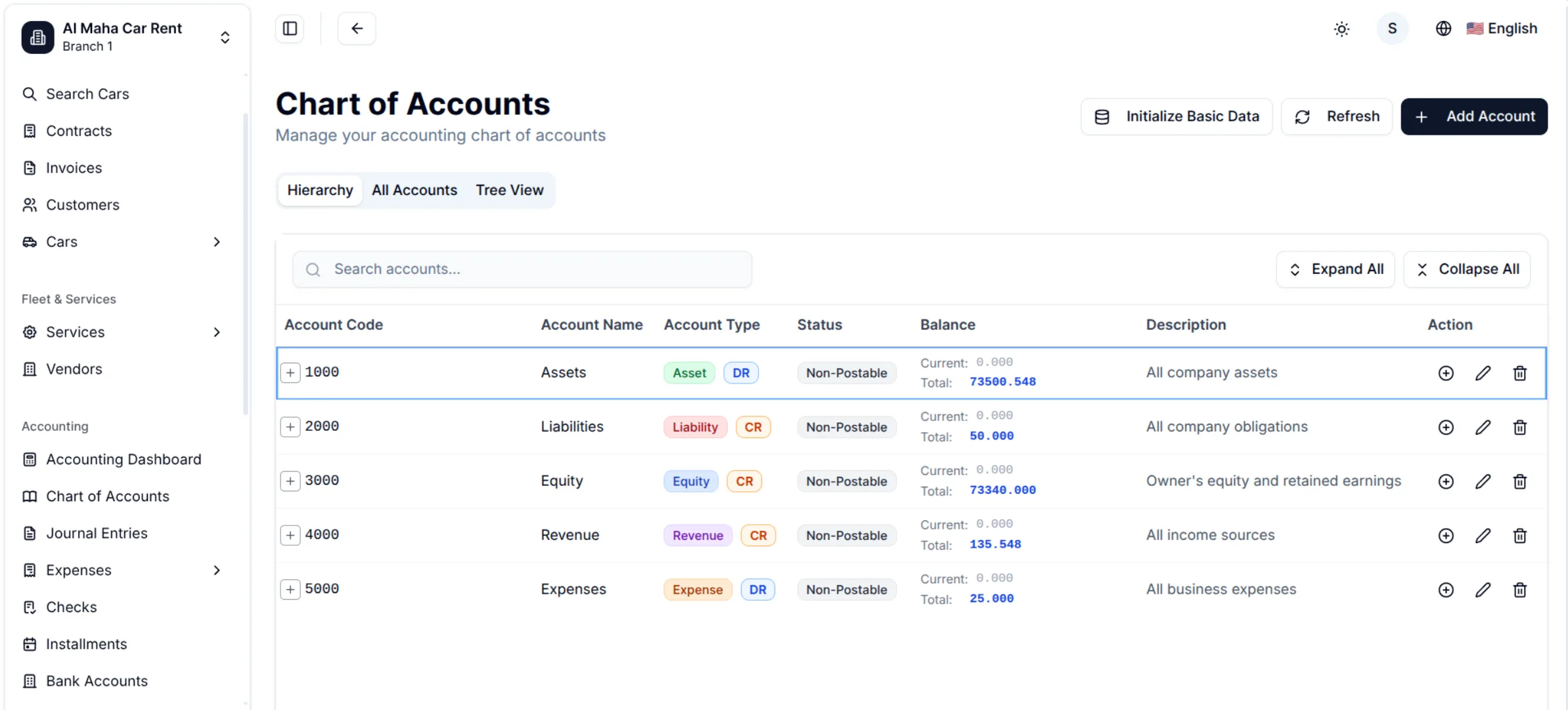1568x710 pixels.
Task: Add sub-account under Expenses 5000 row
Action: [x=1446, y=590]
